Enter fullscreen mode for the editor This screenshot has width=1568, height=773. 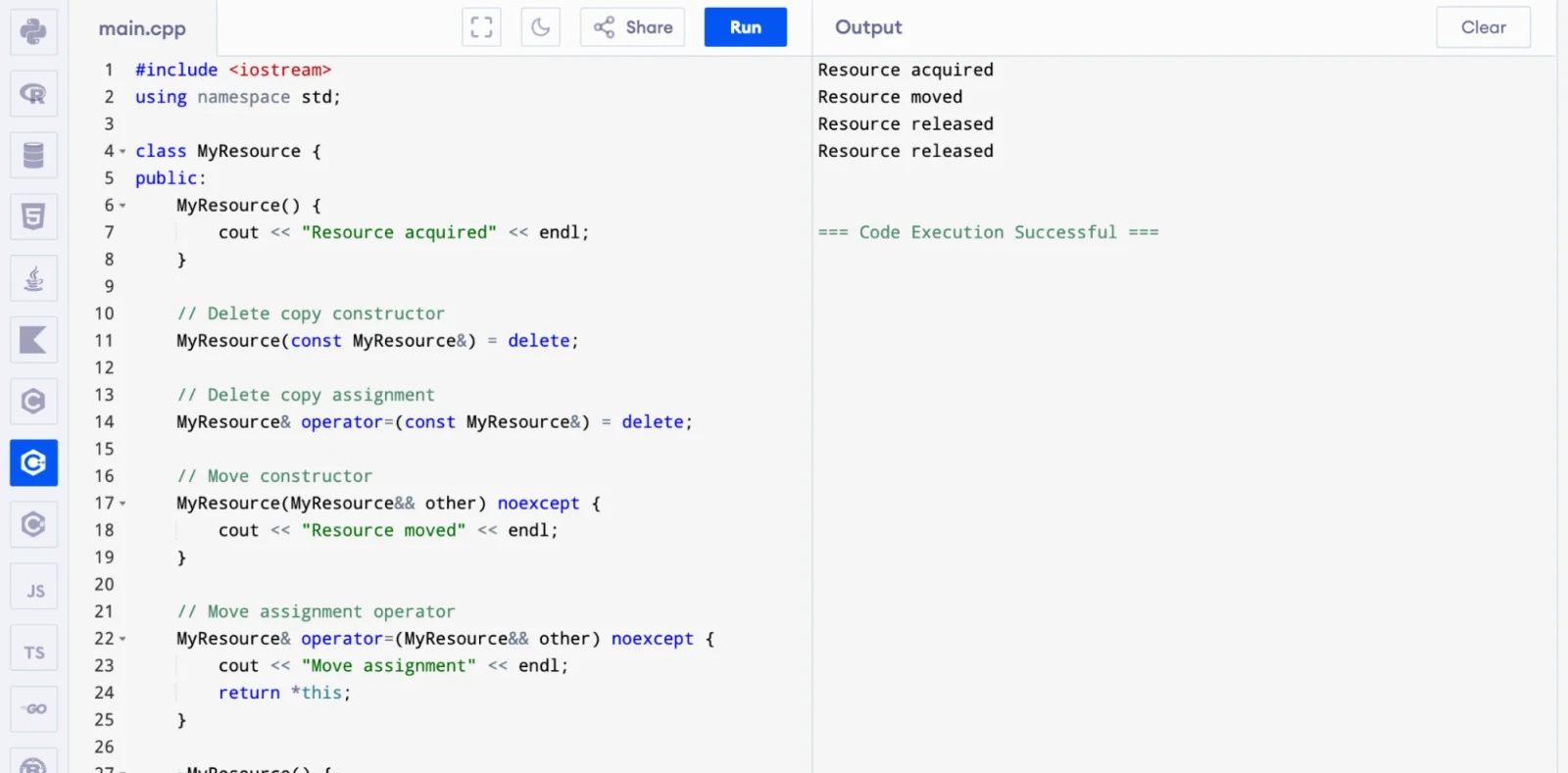tap(481, 27)
